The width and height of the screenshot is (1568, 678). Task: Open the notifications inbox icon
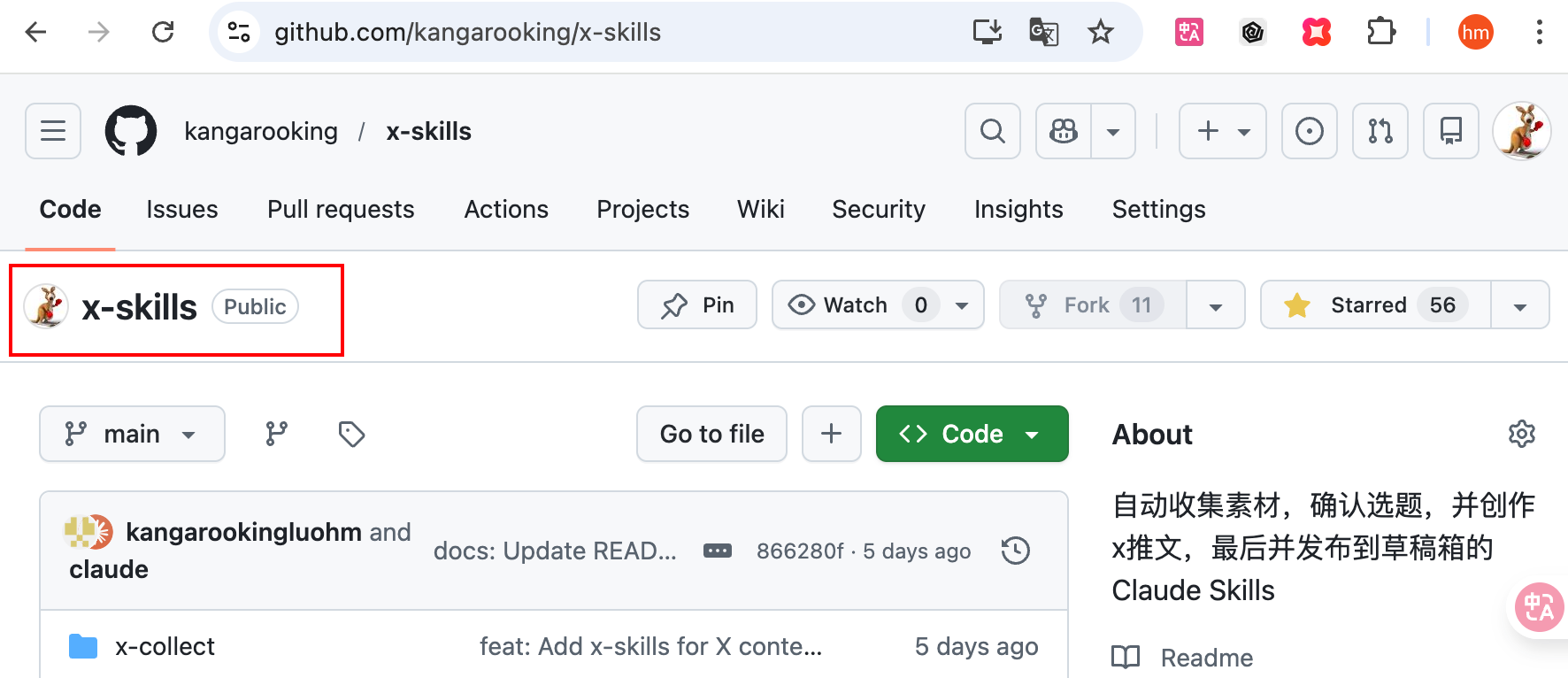click(1450, 131)
